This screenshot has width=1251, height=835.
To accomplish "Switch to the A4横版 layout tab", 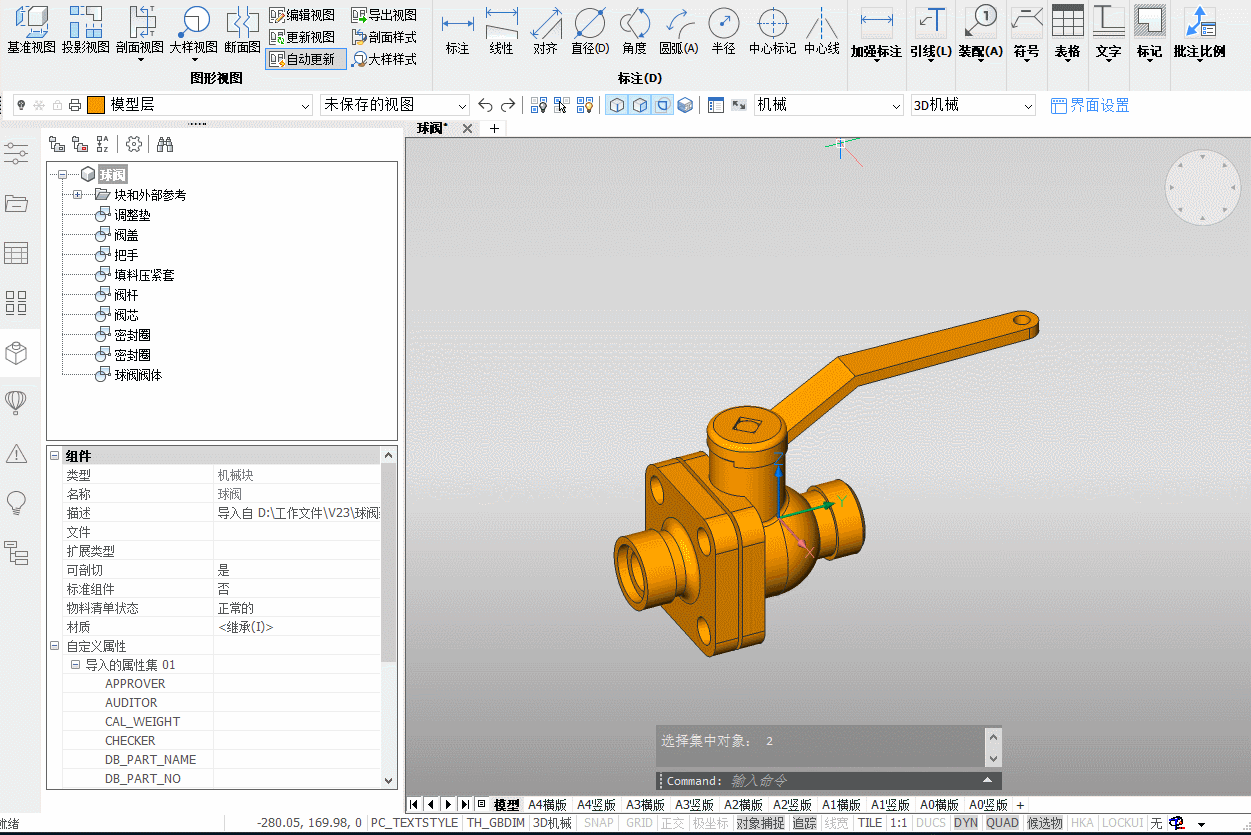I will click(548, 805).
